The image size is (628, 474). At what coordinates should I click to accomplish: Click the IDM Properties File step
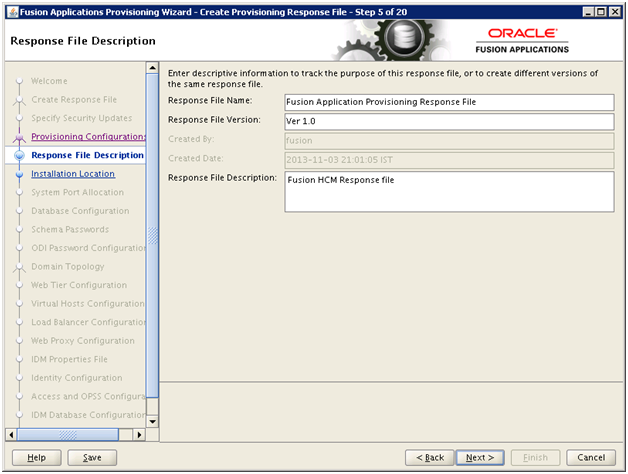tap(69, 359)
